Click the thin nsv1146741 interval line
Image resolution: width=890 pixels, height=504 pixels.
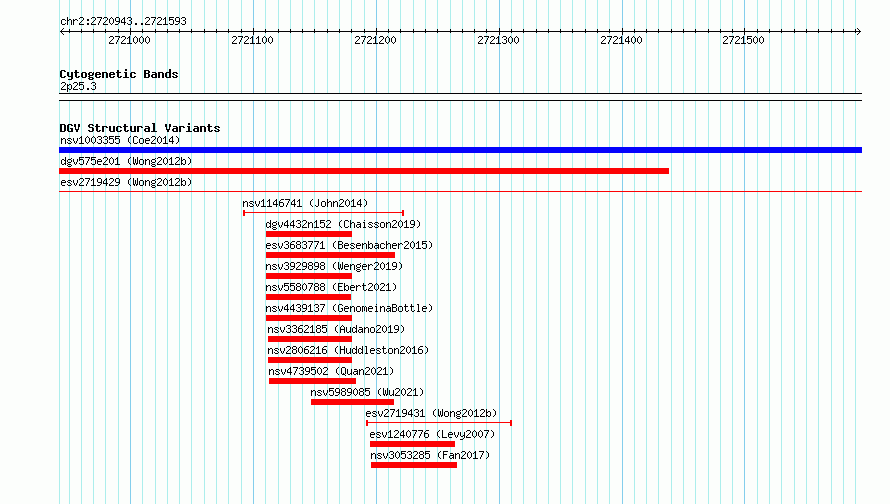(324, 213)
